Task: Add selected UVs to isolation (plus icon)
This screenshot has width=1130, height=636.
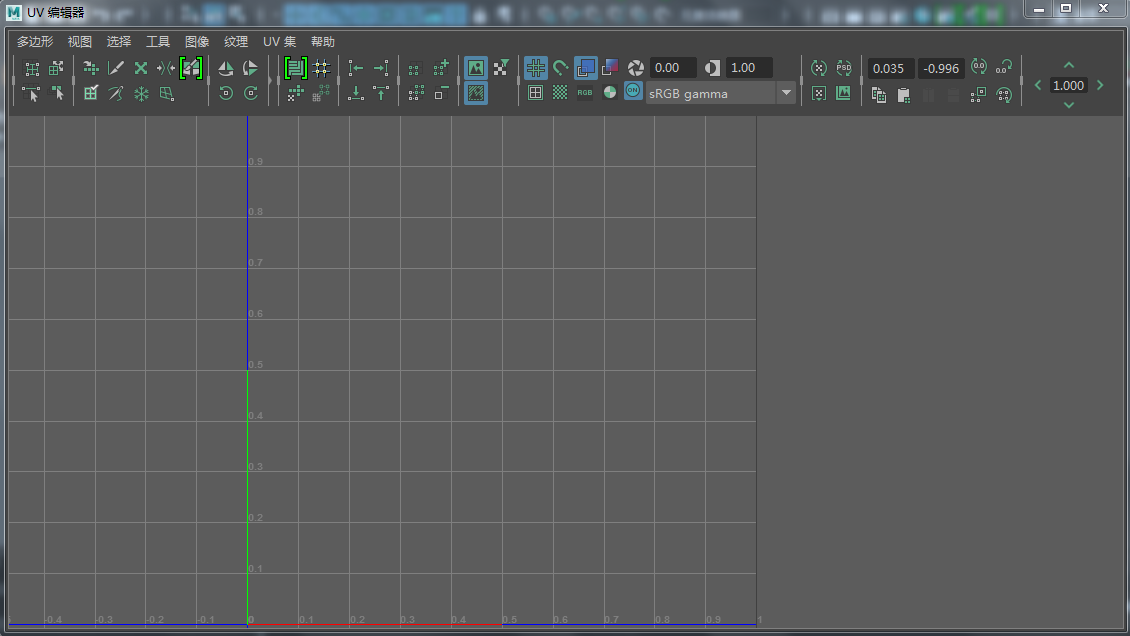Action: (441, 68)
